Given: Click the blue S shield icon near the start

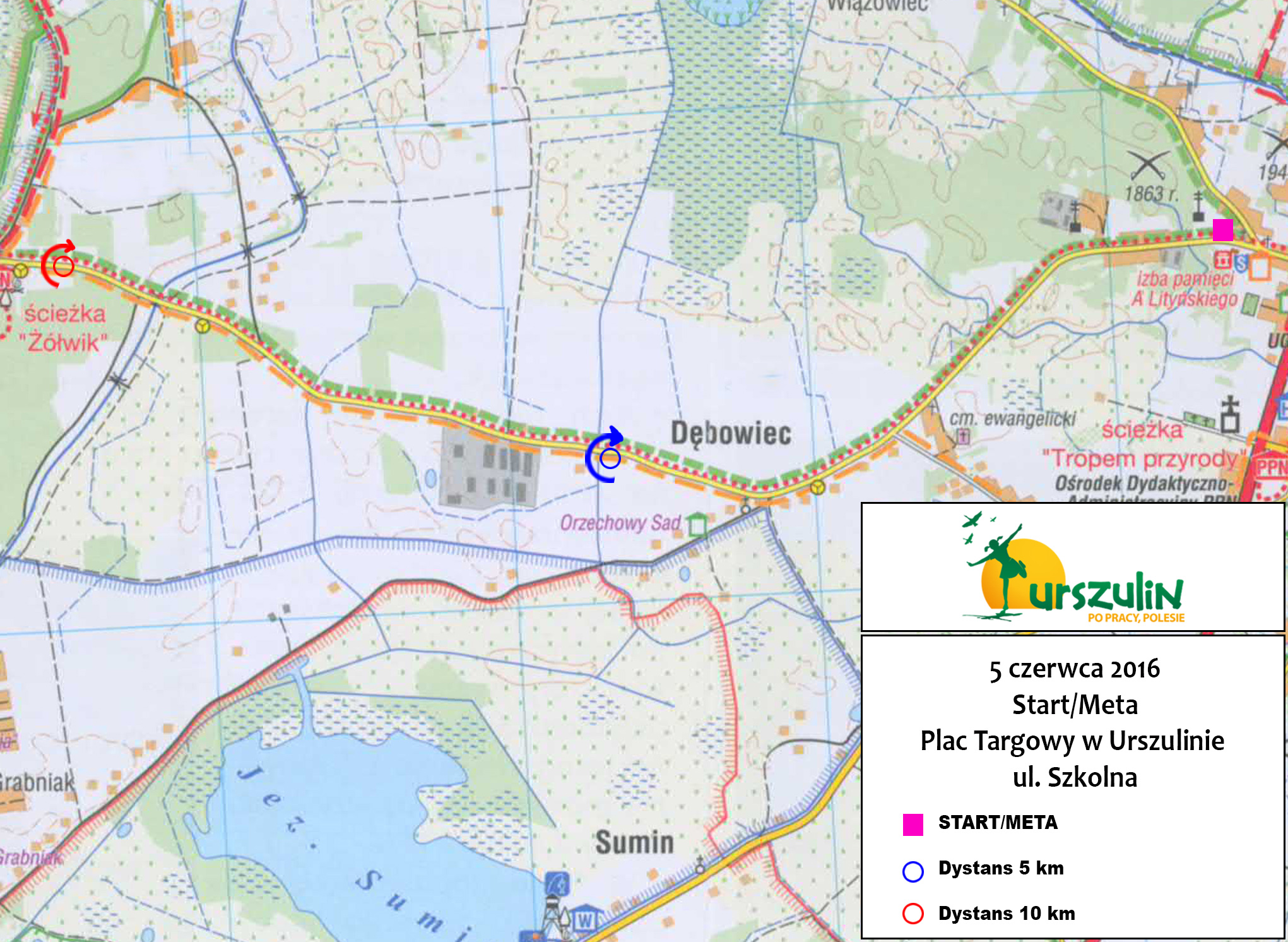Looking at the screenshot, I should [1241, 262].
